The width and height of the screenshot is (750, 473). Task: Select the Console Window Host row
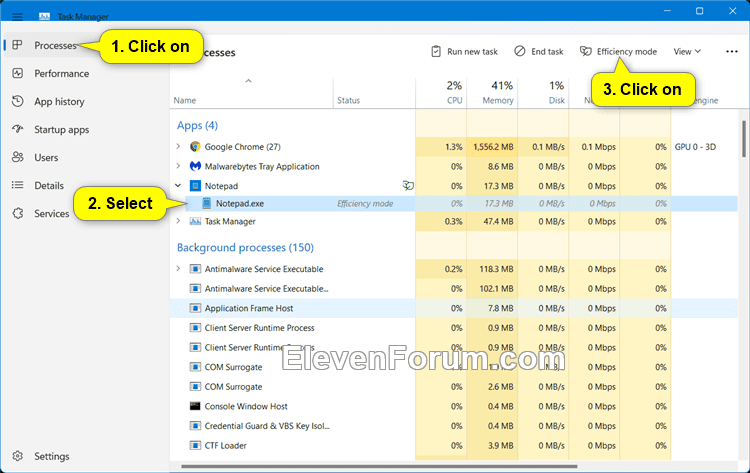click(x=453, y=406)
